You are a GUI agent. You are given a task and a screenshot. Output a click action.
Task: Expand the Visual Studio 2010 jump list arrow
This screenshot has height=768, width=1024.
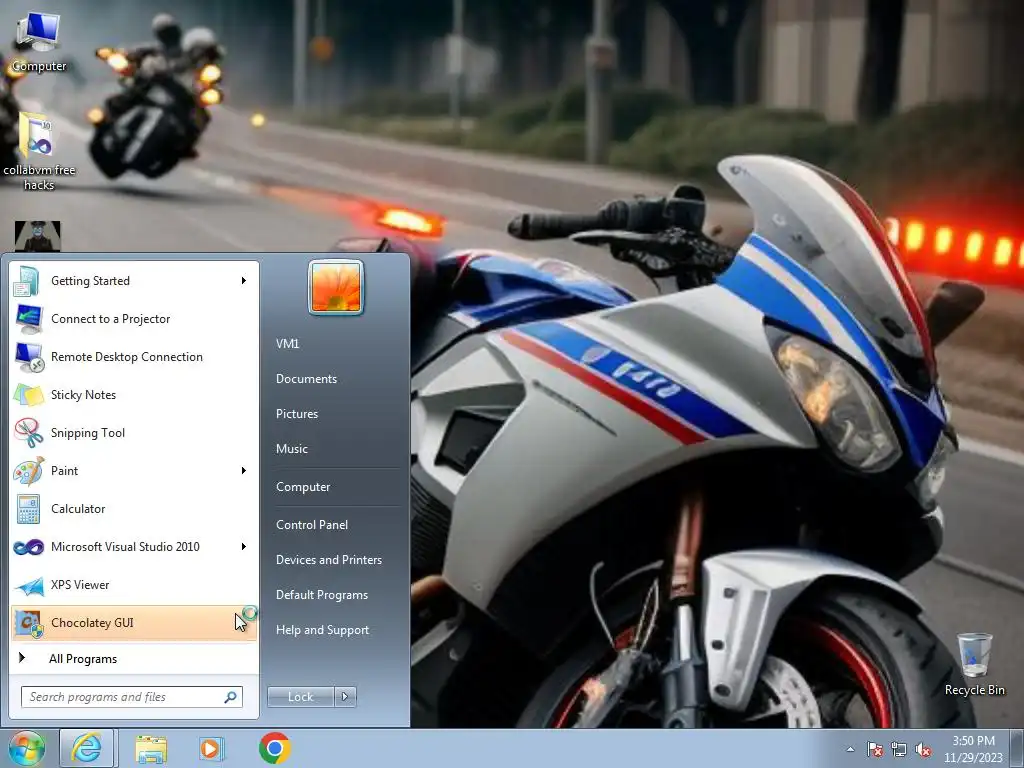tap(244, 547)
